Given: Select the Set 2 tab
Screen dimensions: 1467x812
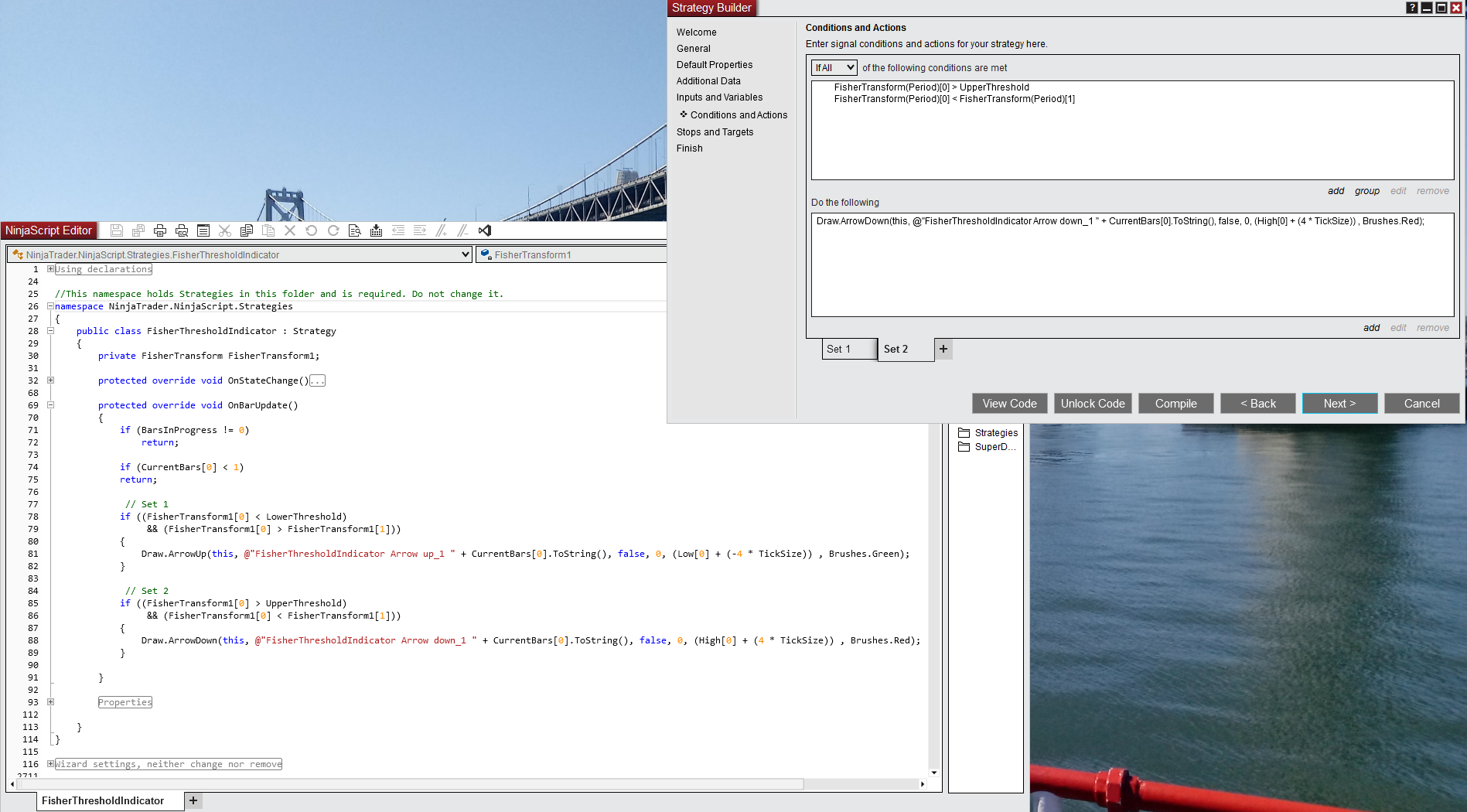Looking at the screenshot, I should pyautogui.click(x=906, y=350).
